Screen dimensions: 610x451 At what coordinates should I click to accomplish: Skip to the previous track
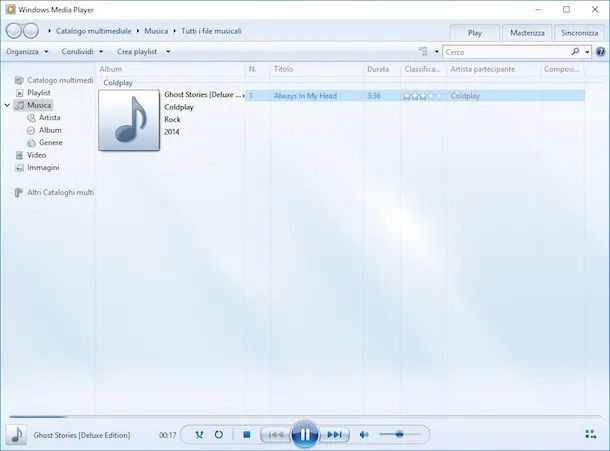click(276, 435)
